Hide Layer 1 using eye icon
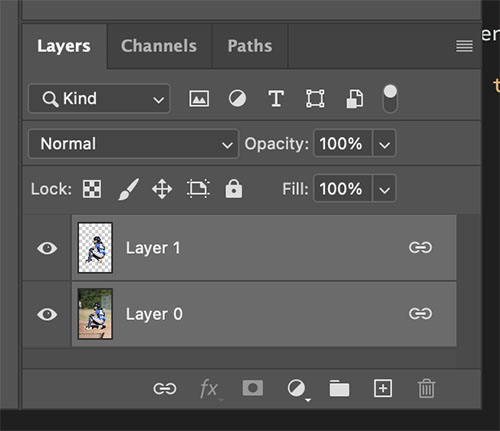The height and width of the screenshot is (431, 500). pyautogui.click(x=47, y=248)
